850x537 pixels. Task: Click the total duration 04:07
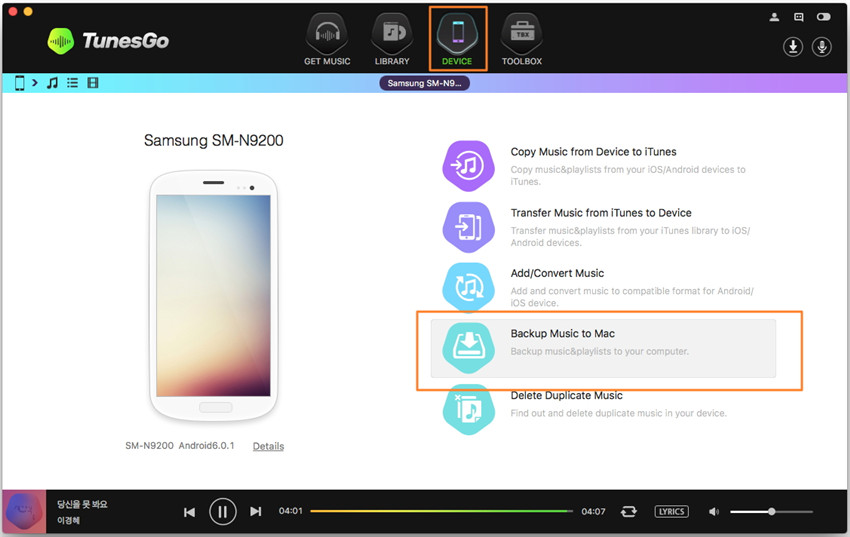[x=593, y=512]
